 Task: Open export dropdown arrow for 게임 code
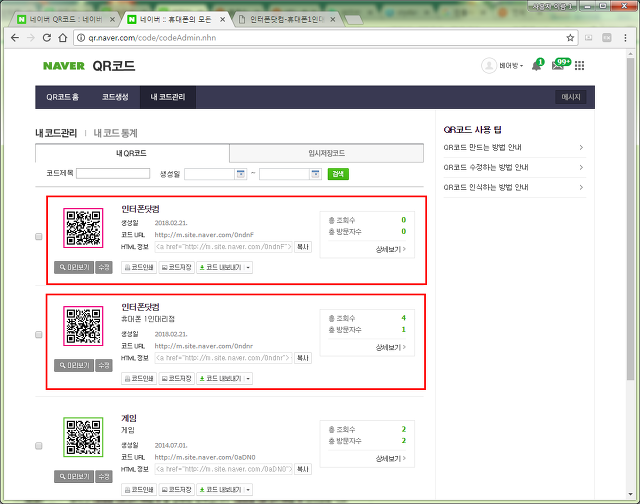248,490
